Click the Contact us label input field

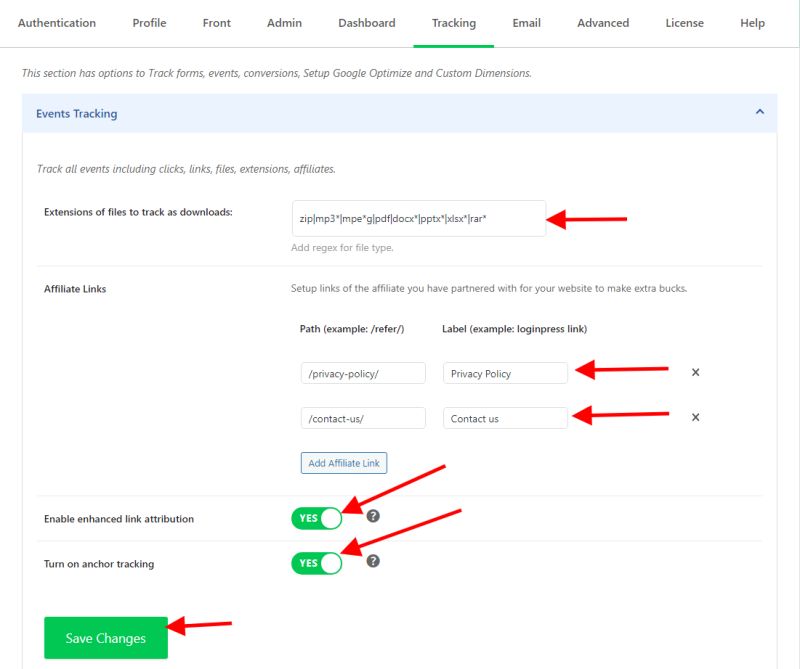point(505,417)
